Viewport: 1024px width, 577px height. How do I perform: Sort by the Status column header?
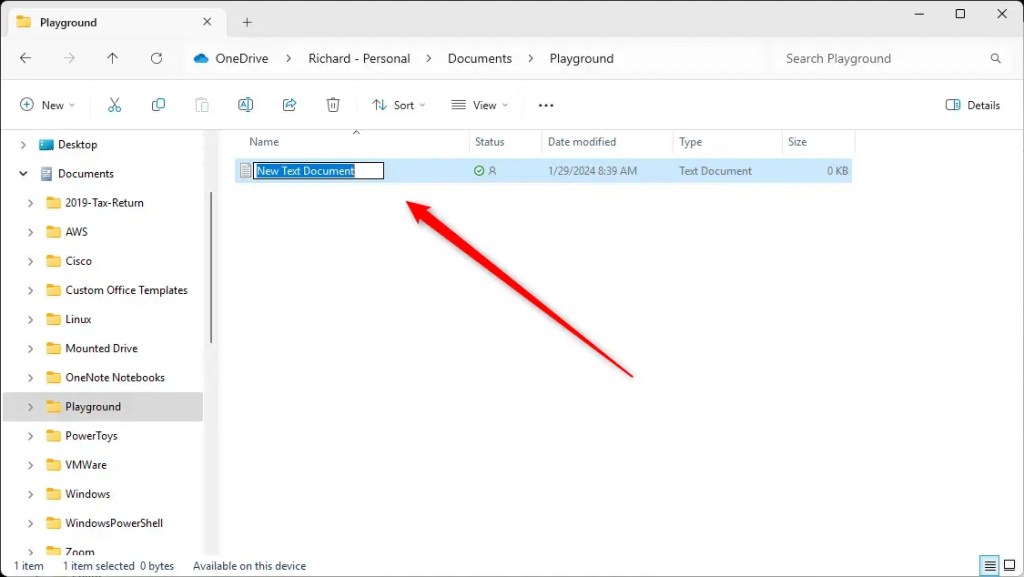(x=490, y=142)
